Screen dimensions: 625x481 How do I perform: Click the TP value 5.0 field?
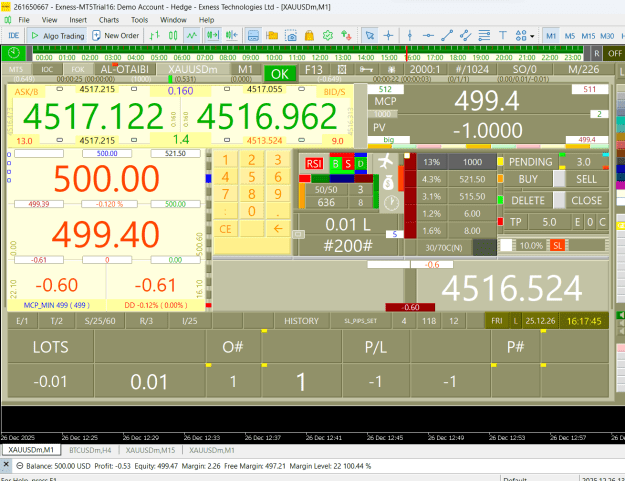coord(549,222)
